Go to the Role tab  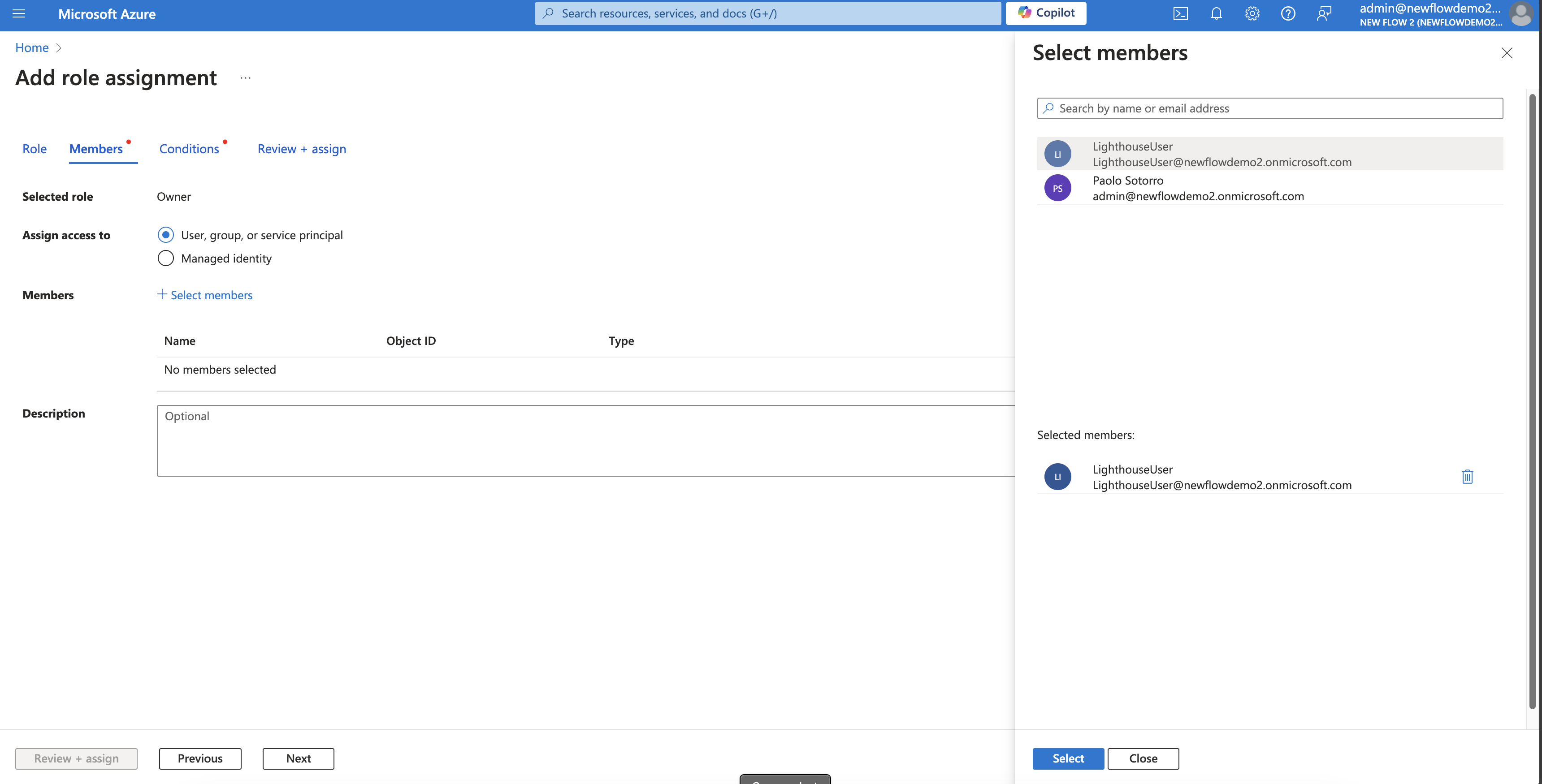(x=34, y=148)
